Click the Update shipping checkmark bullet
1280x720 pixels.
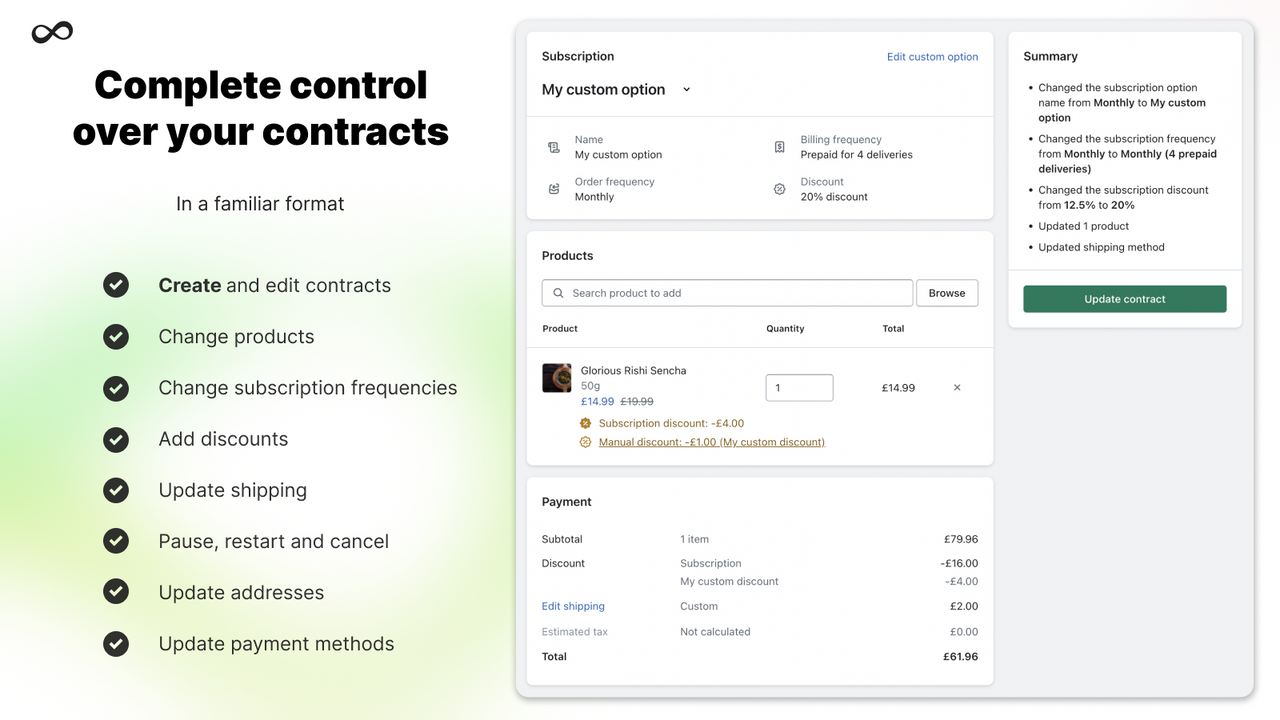pyautogui.click(x=116, y=490)
